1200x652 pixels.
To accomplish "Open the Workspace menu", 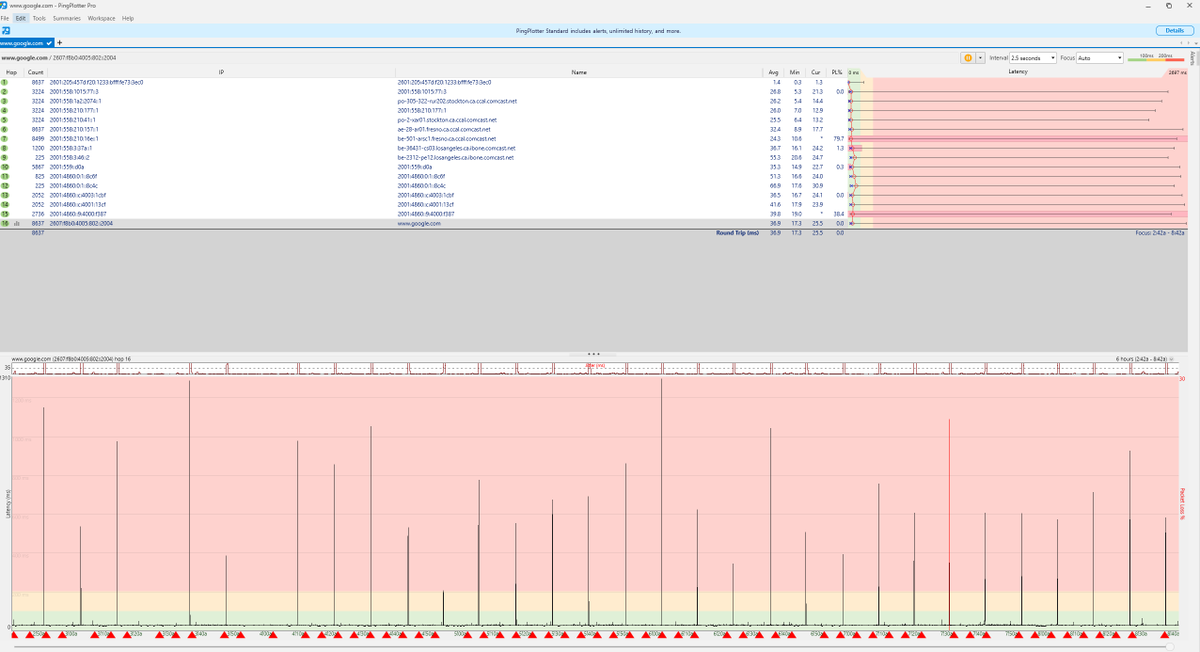I will pyautogui.click(x=101, y=18).
